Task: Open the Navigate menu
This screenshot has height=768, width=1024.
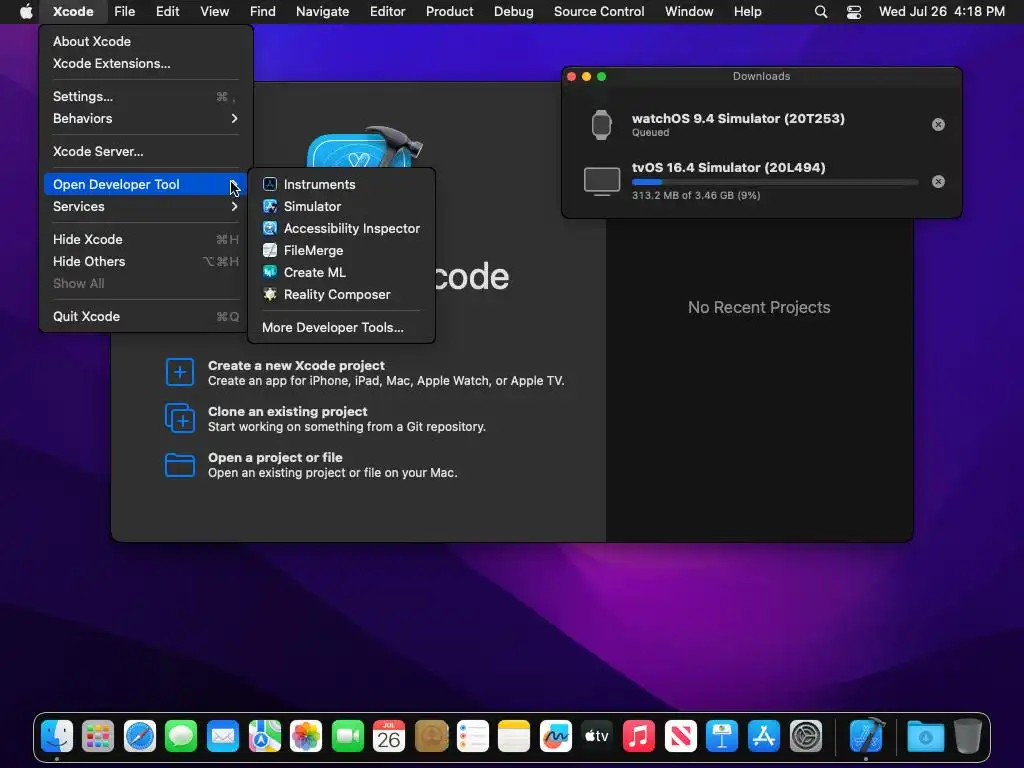Action: (322, 12)
